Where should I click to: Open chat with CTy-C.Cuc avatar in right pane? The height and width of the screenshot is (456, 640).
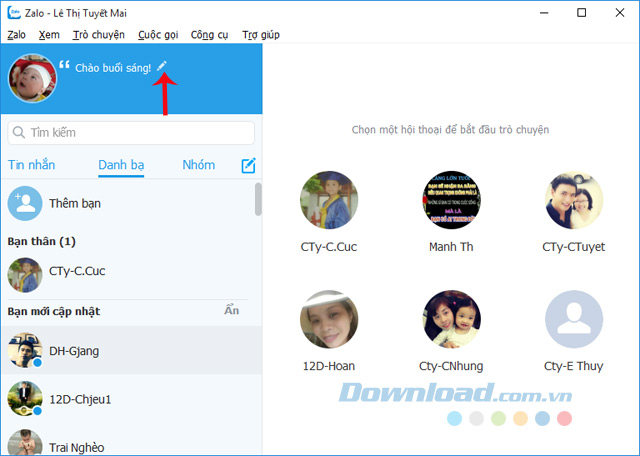(x=329, y=200)
